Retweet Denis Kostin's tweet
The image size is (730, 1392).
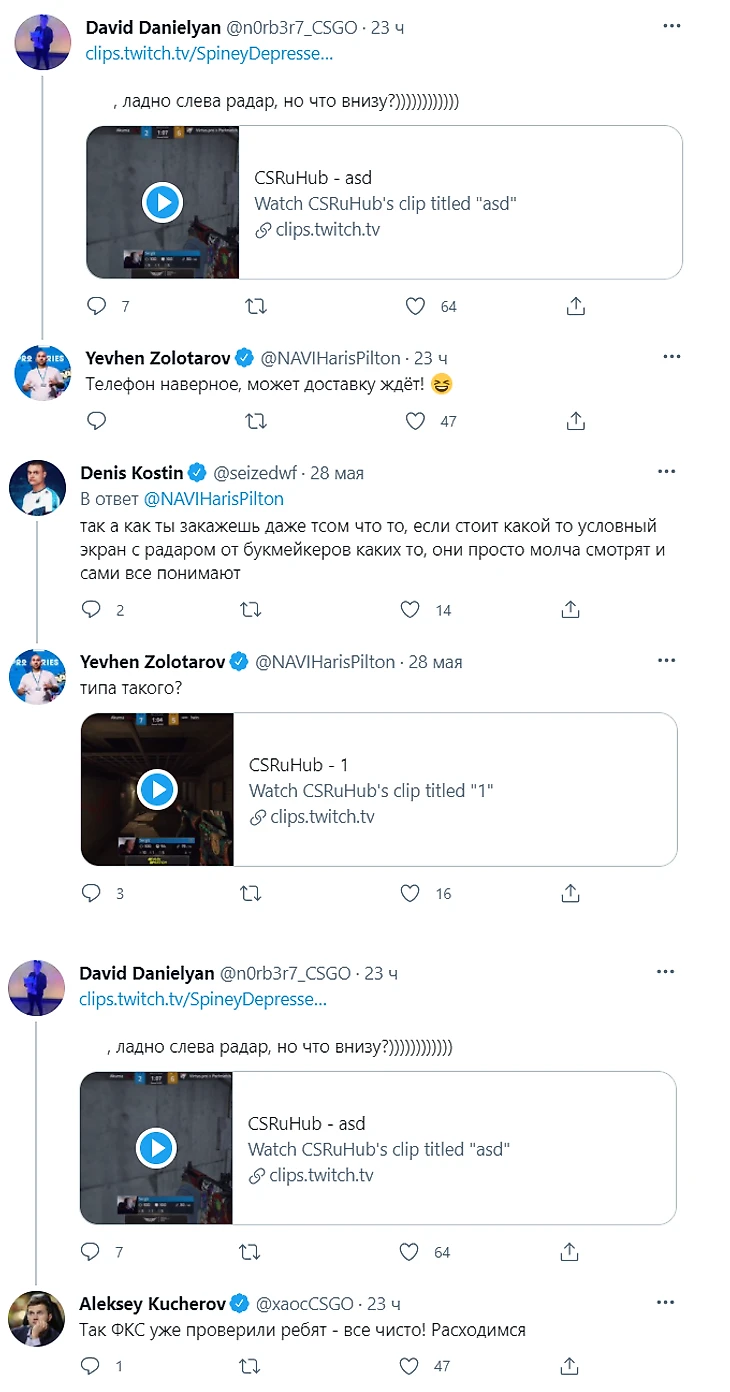(x=251, y=609)
